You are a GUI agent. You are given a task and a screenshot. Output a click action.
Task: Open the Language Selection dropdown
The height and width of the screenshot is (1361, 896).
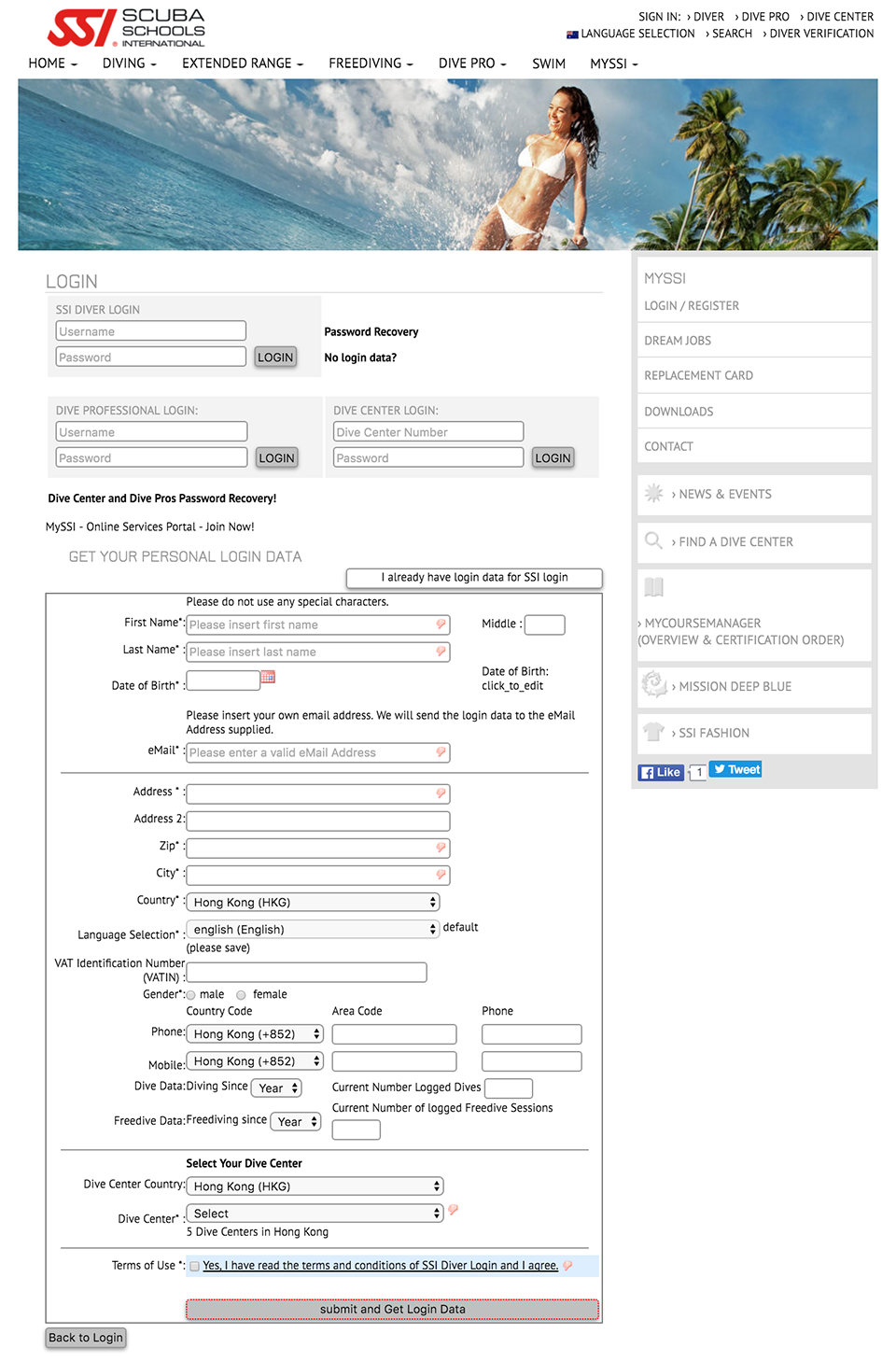313,929
